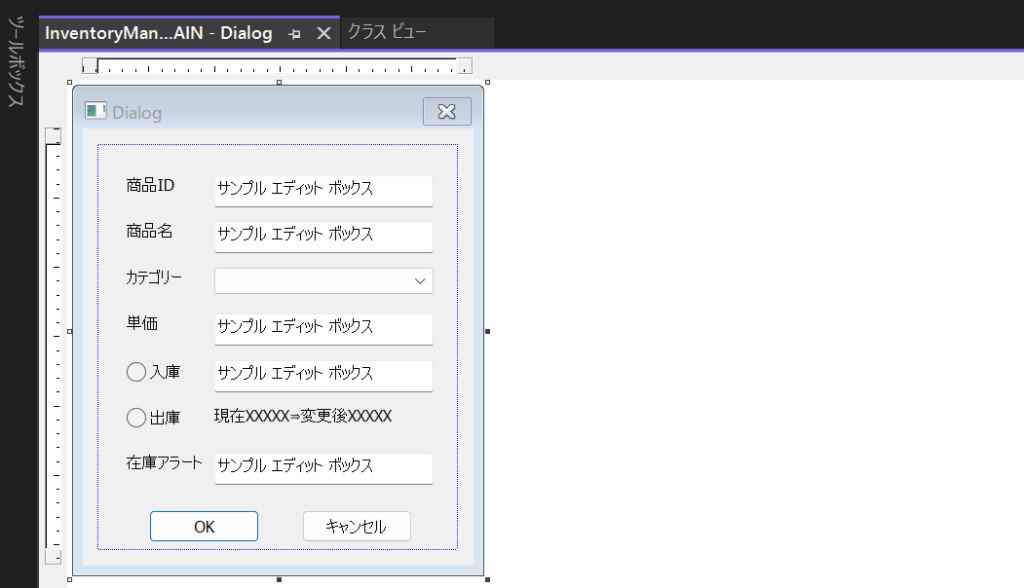Close the InventoryMan Dialog editor tab

click(323, 33)
